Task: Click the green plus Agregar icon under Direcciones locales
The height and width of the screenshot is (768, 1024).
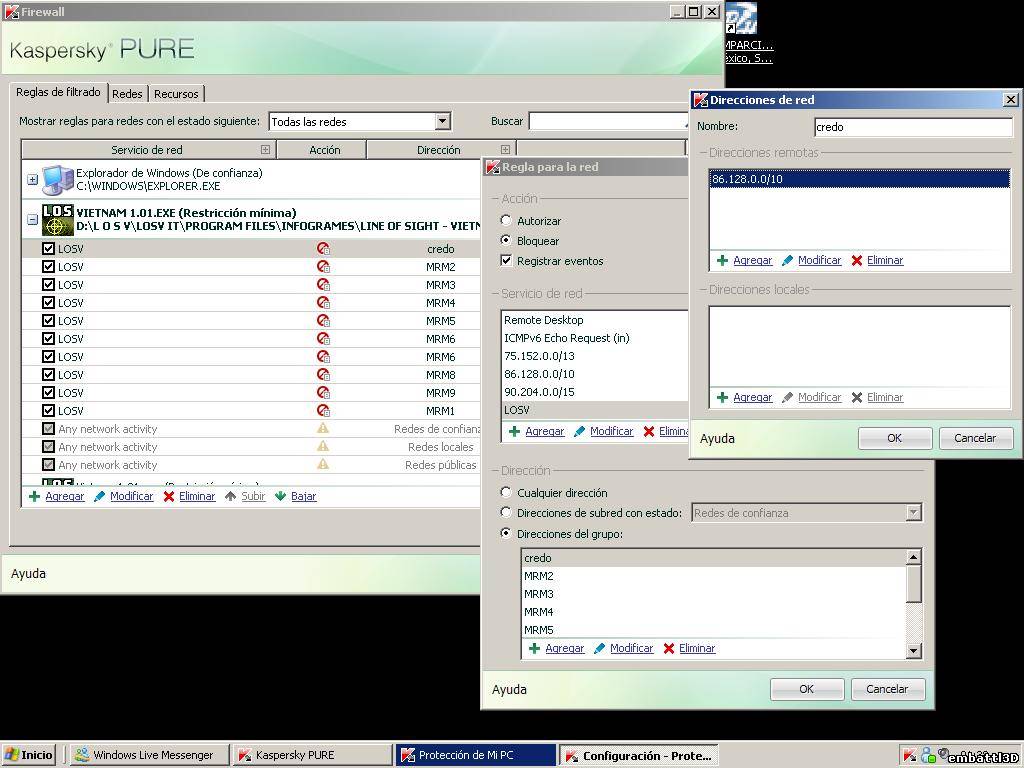Action: pyautogui.click(x=722, y=397)
